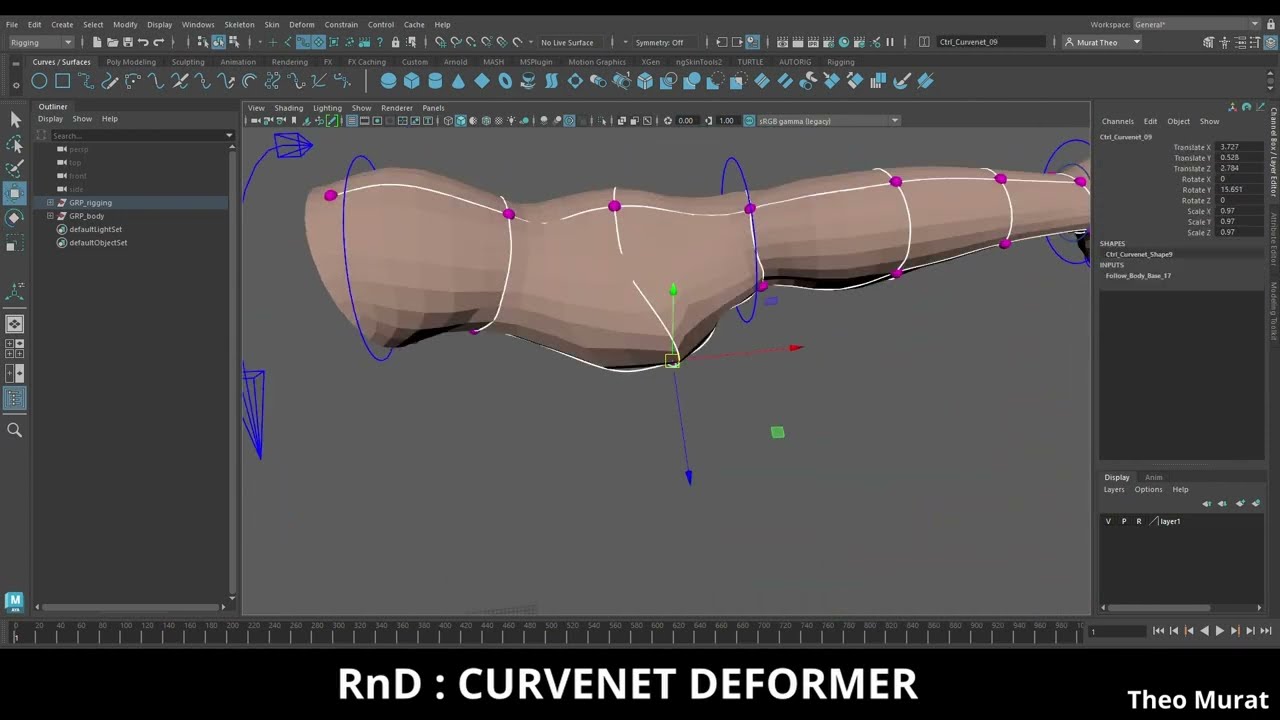Click the viewport gamma value field

click(x=727, y=121)
